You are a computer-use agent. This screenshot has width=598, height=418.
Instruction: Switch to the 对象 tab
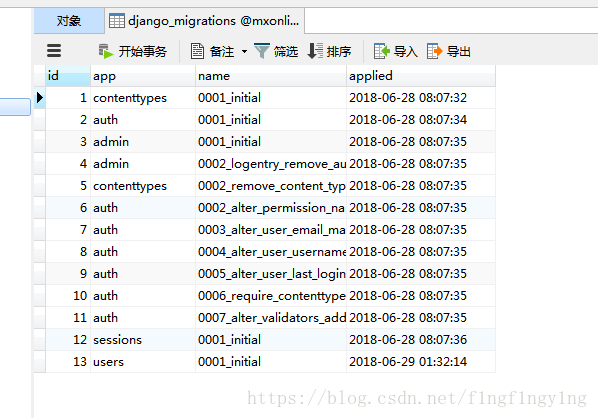[x=69, y=21]
